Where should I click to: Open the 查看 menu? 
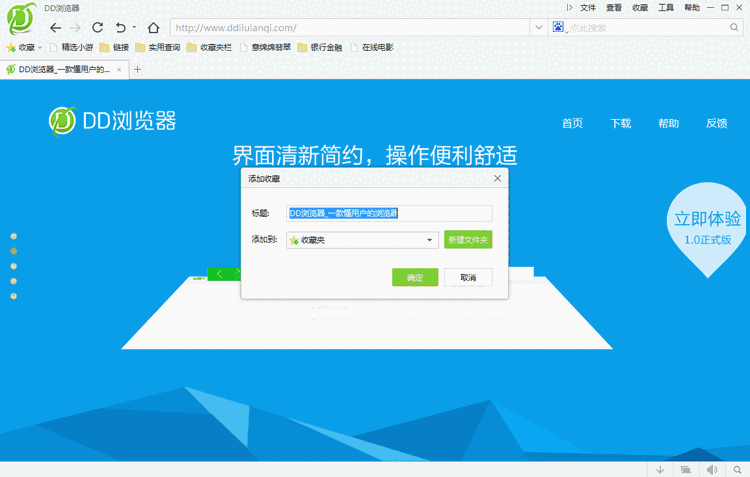coord(614,8)
